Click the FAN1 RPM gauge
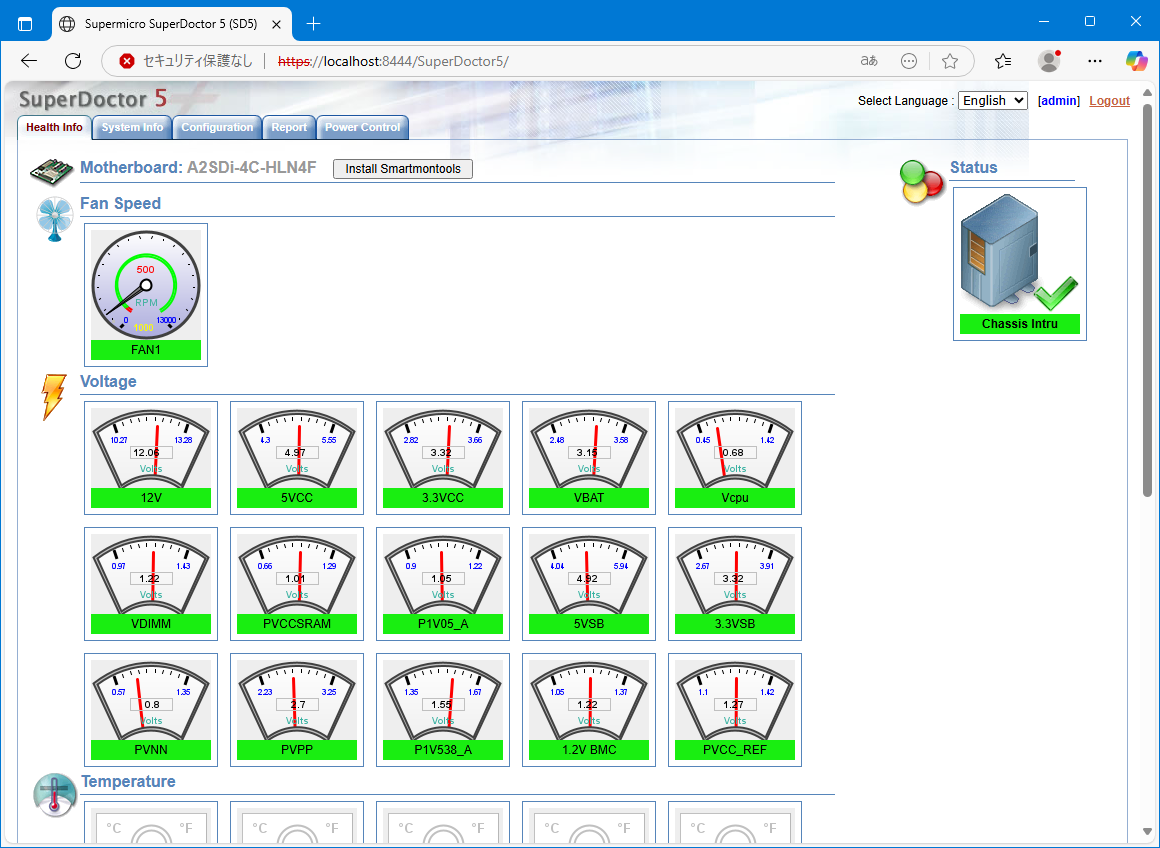This screenshot has height=848, width=1160. click(x=146, y=285)
